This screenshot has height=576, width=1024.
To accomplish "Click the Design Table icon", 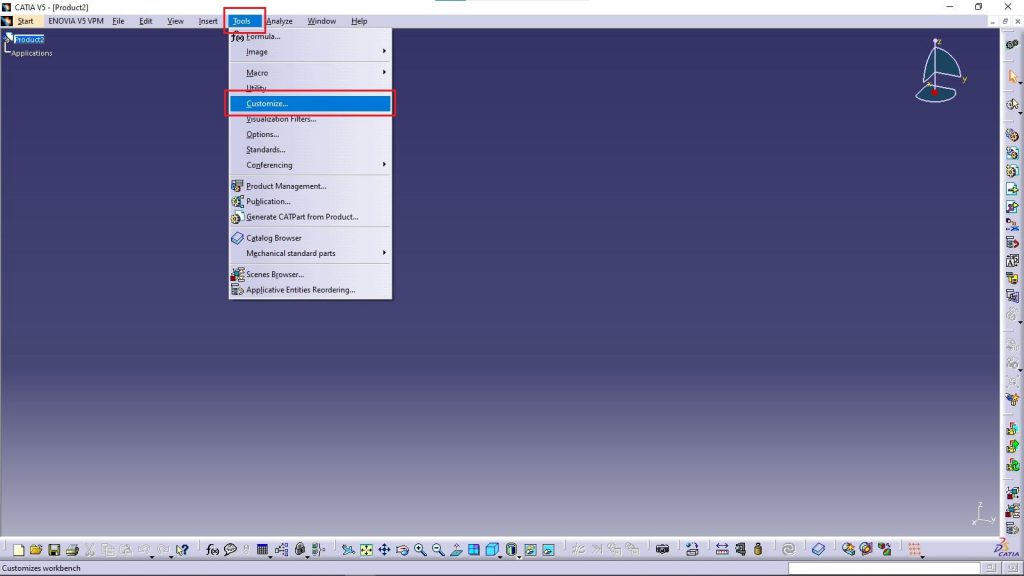I will tap(263, 550).
